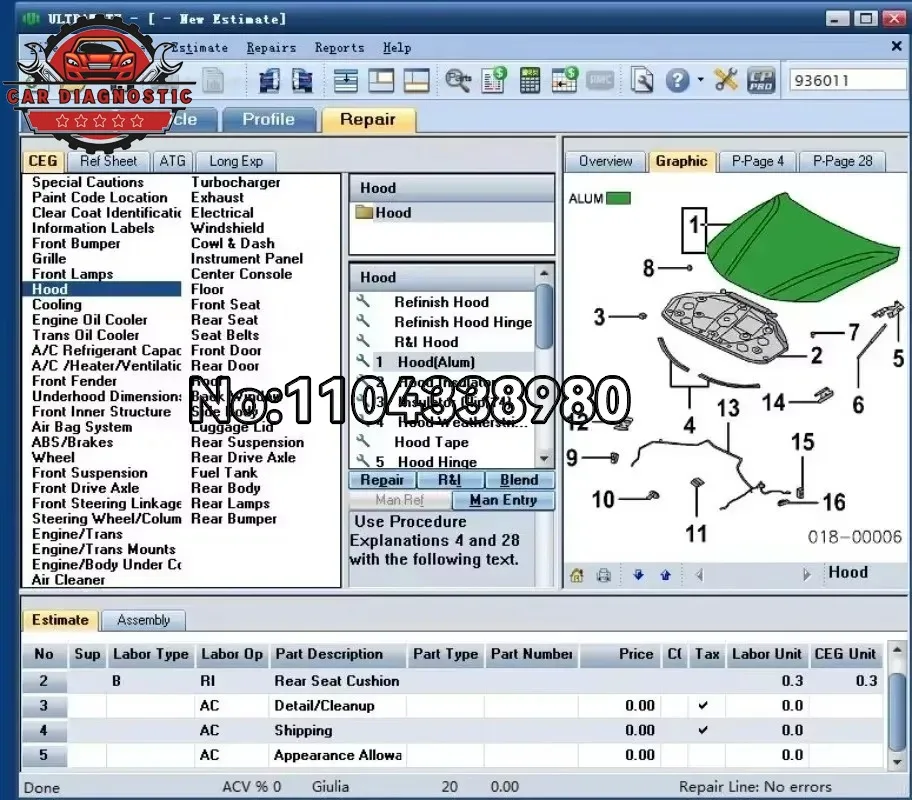This screenshot has height=800, width=912.
Task: Click the Labor Type column header
Action: pyautogui.click(x=151, y=654)
